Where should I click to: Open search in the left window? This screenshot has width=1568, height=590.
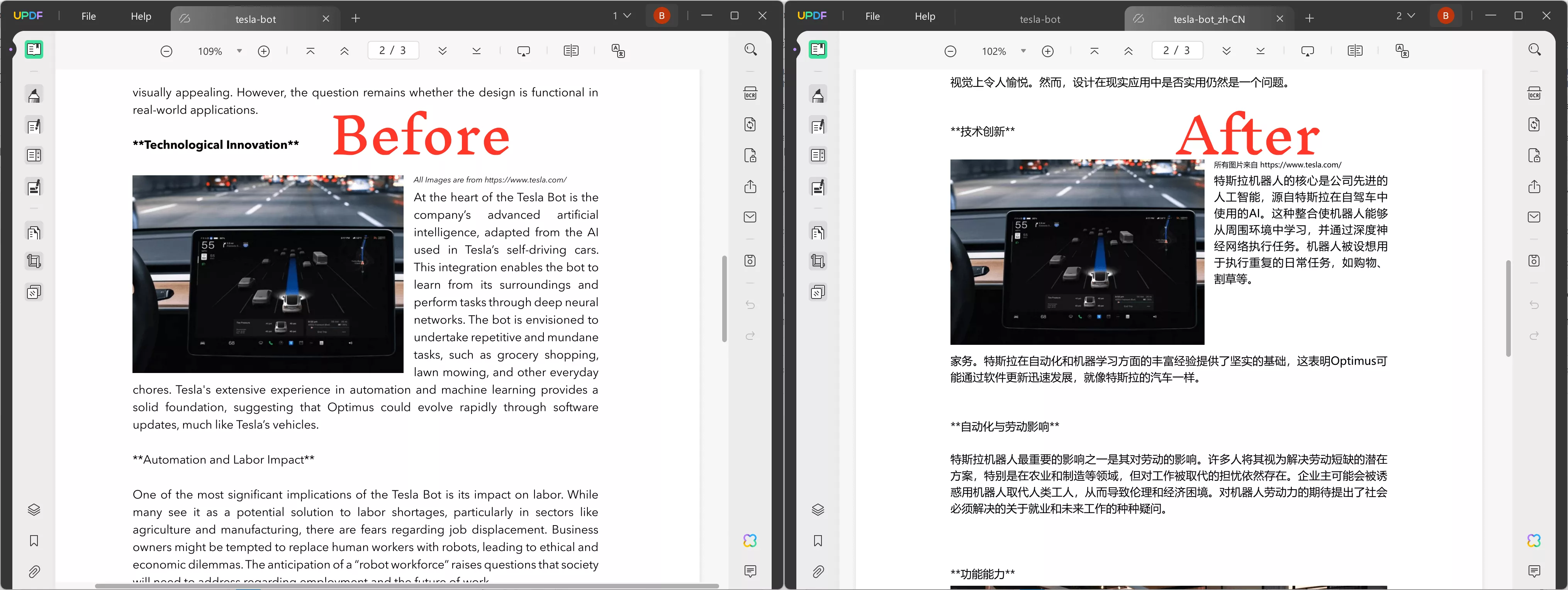tap(750, 49)
